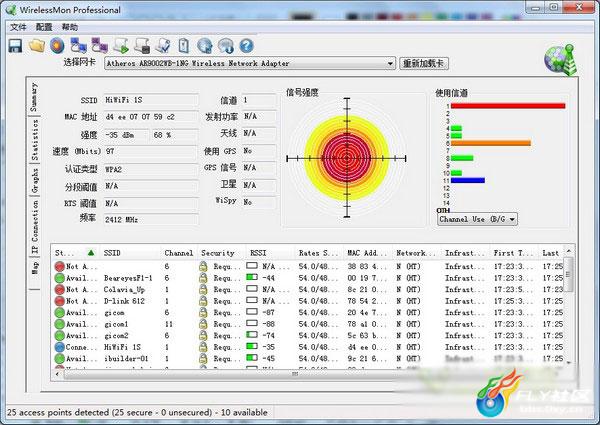600x425 pixels.
Task: Click the save floppy disk icon
Action: click(15, 46)
